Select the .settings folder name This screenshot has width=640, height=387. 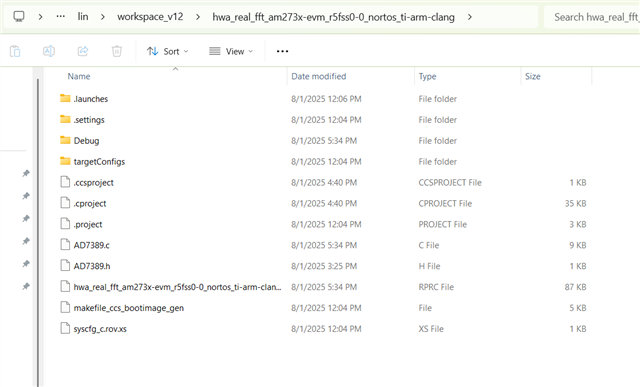[89, 120]
